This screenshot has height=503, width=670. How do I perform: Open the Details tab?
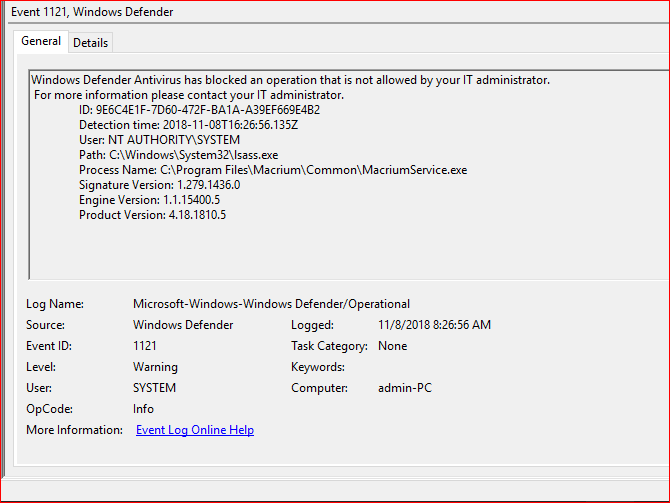coord(90,43)
